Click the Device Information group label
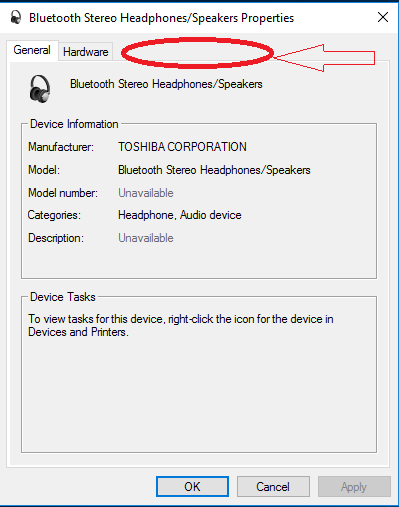The height and width of the screenshot is (507, 399). click(x=74, y=124)
